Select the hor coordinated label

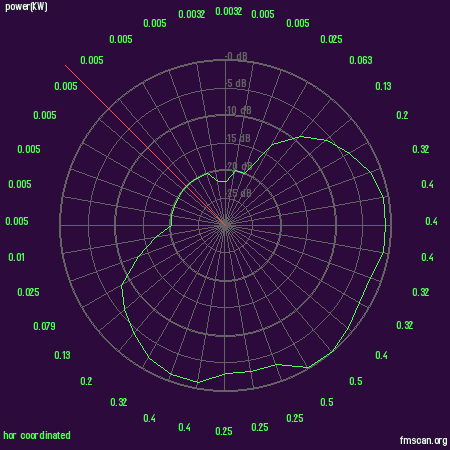(37, 435)
